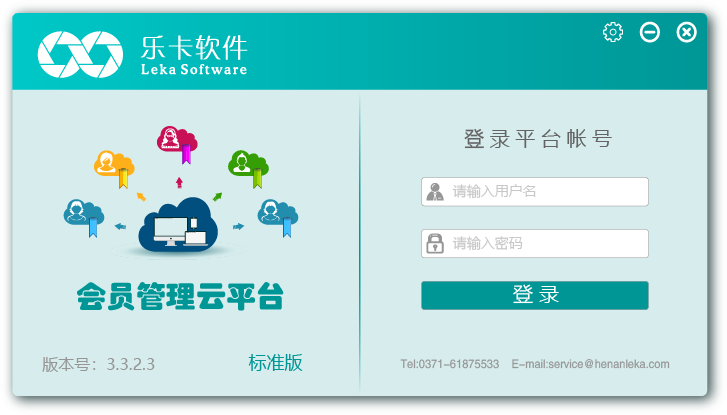Click the padlock icon in password field
Screen dimensions: 727x415
click(x=435, y=243)
